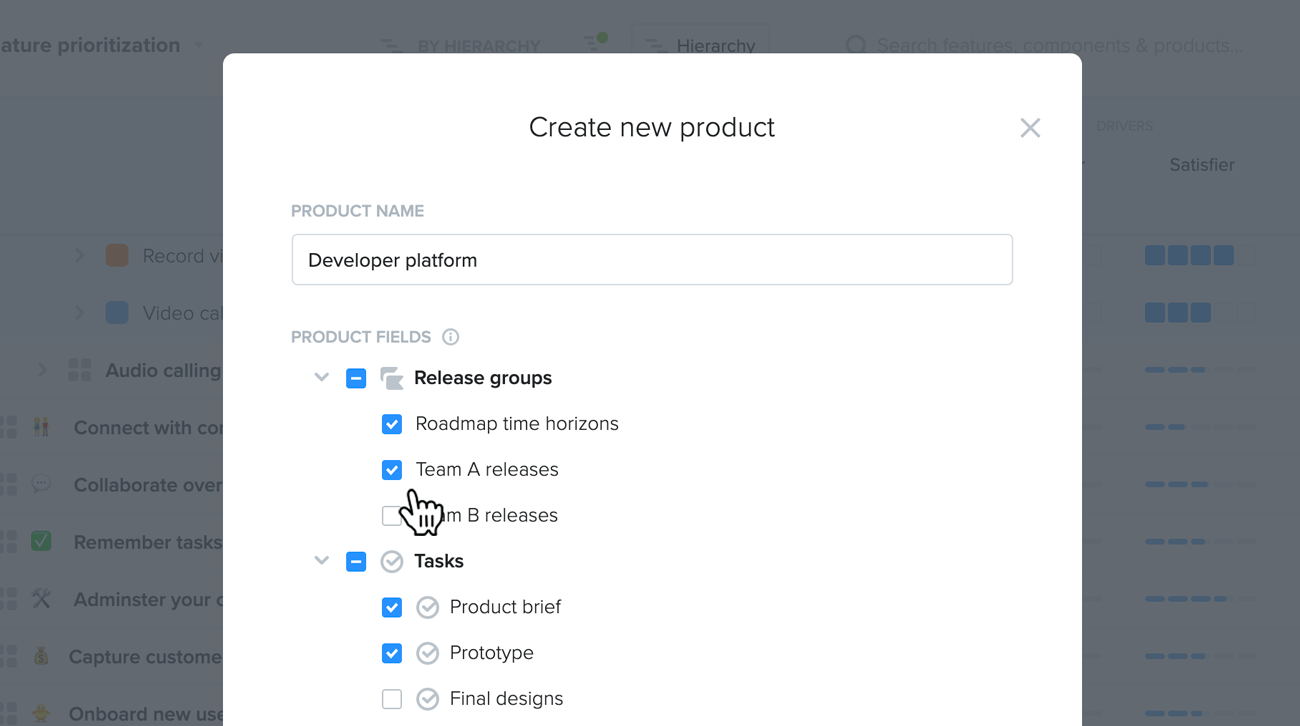Click the Tasks checkmark circle icon
The width and height of the screenshot is (1300, 726).
coord(392,561)
